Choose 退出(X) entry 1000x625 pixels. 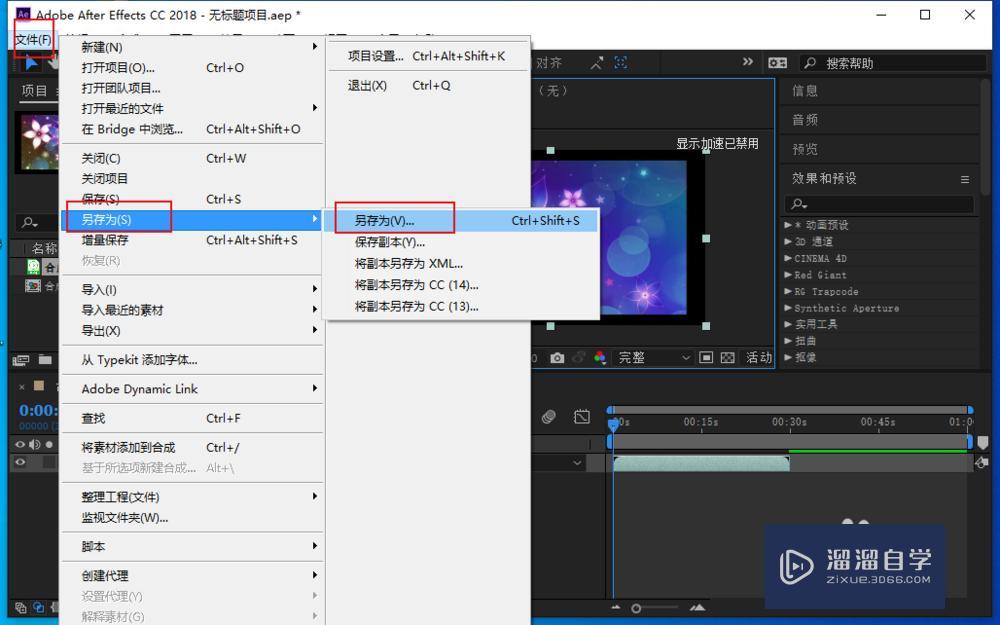coord(427,85)
